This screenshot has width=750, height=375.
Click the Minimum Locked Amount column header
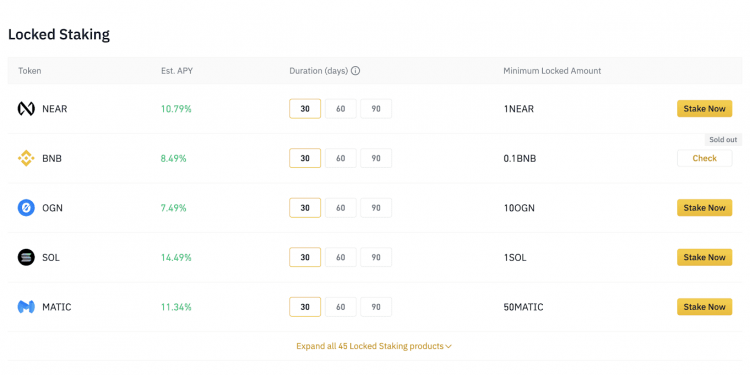coord(552,71)
